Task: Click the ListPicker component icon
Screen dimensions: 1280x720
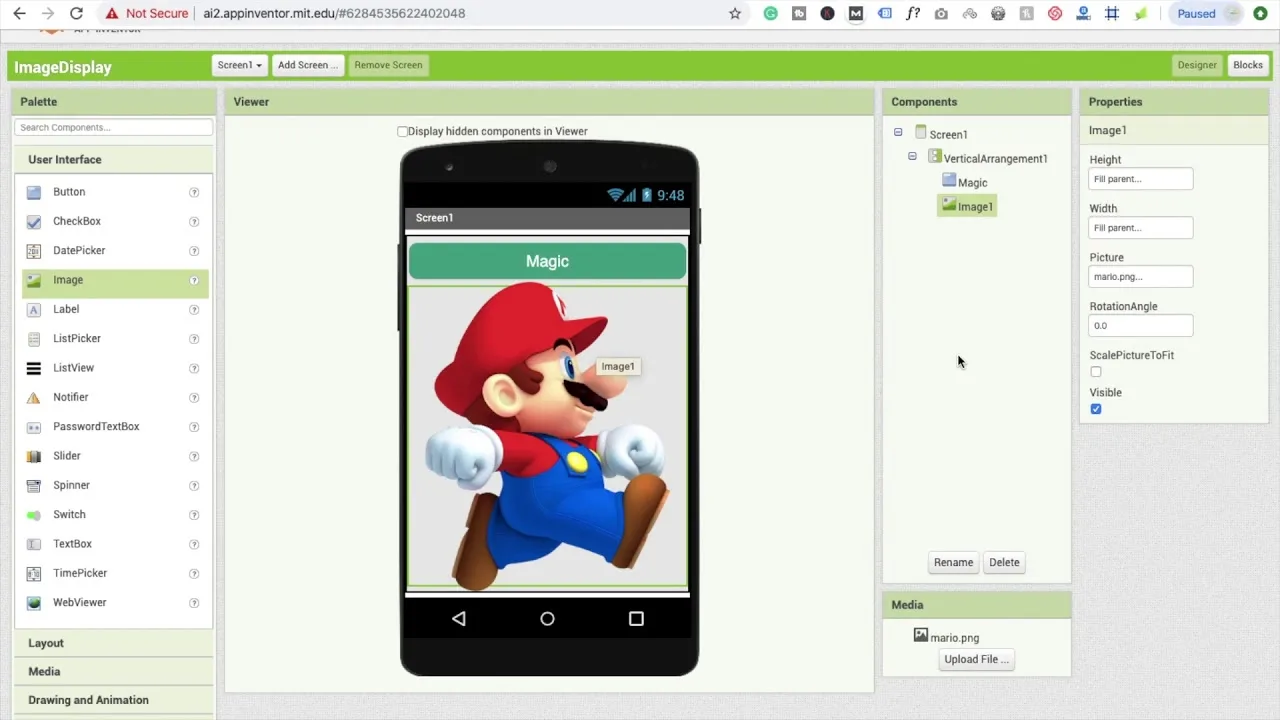Action: tap(34, 339)
